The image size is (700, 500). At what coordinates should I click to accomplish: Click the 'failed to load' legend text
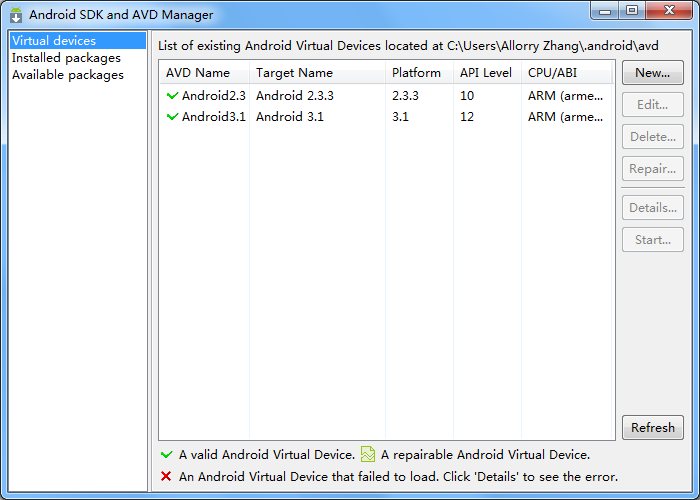[398, 476]
